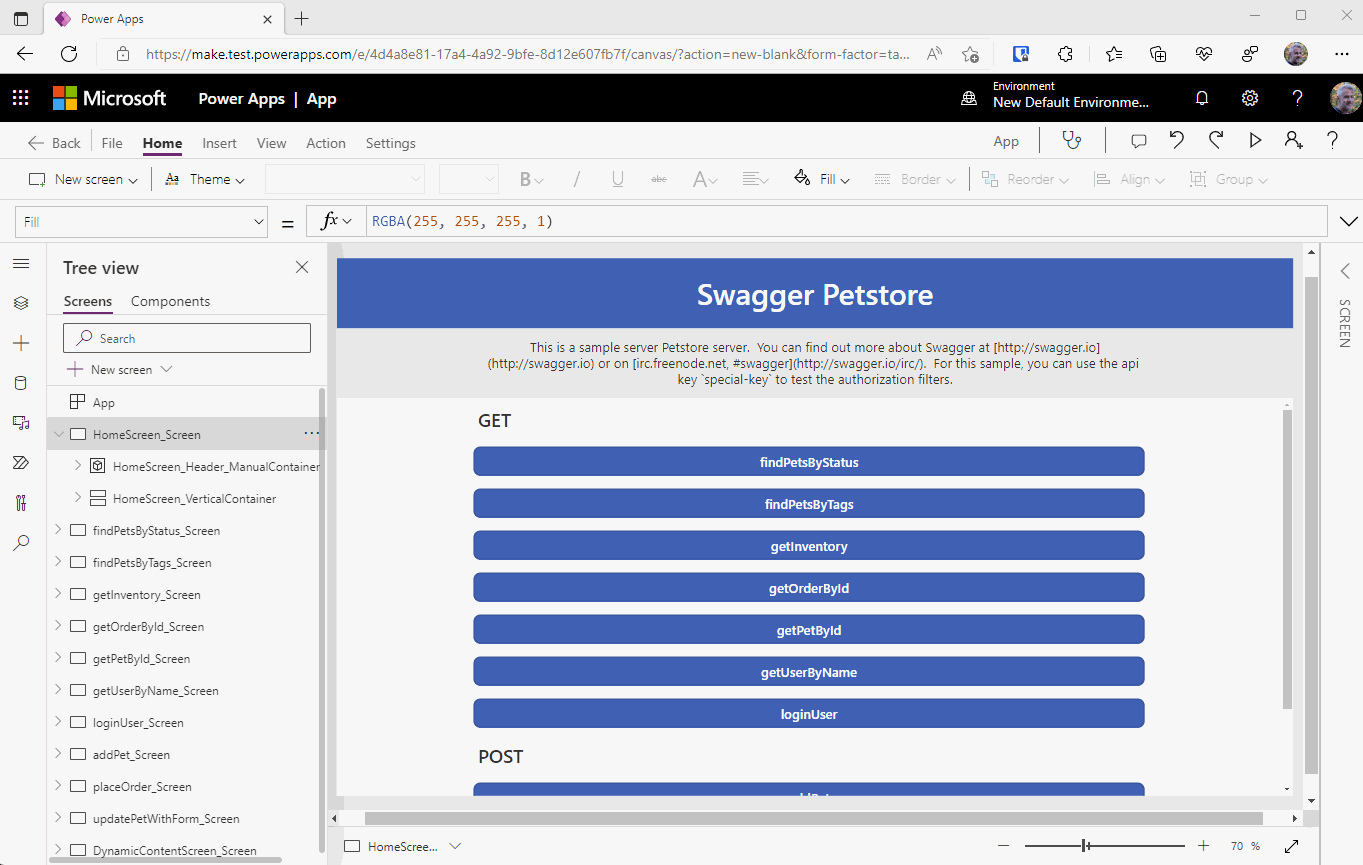Viewport: 1363px width, 865px height.
Task: Open the Data panel from the left rail
Action: [x=21, y=383]
